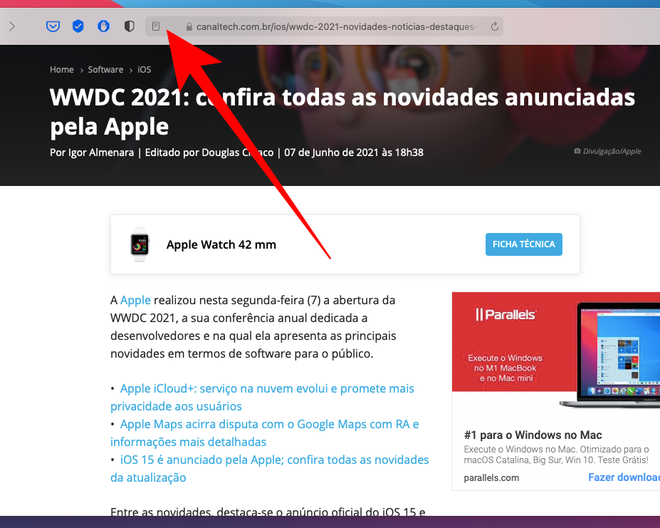Open iOS breadcrumb link
Viewport: 660px width, 528px height.
click(x=144, y=69)
